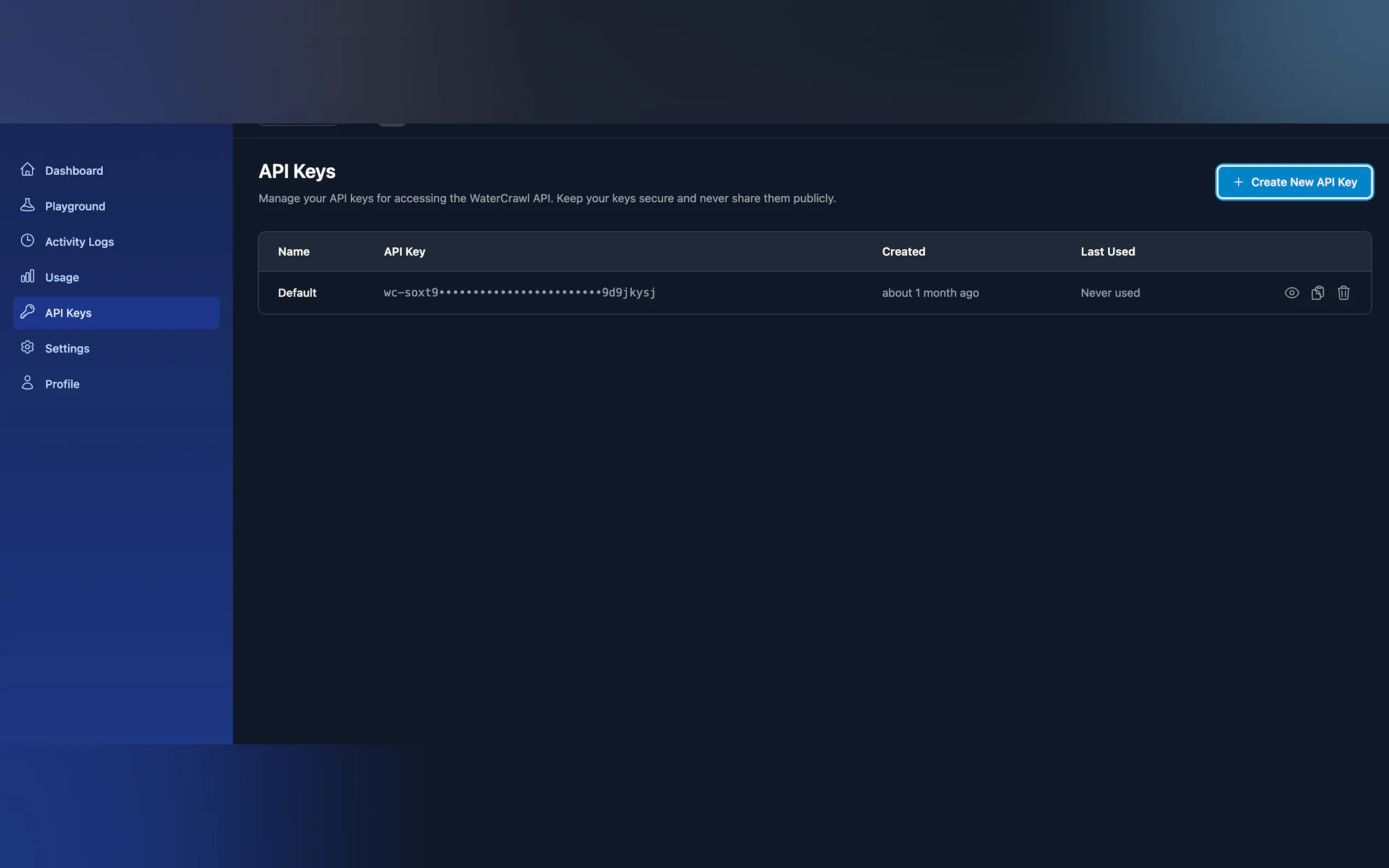
Task: Delete the Default key using trash icon
Action: tap(1343, 293)
